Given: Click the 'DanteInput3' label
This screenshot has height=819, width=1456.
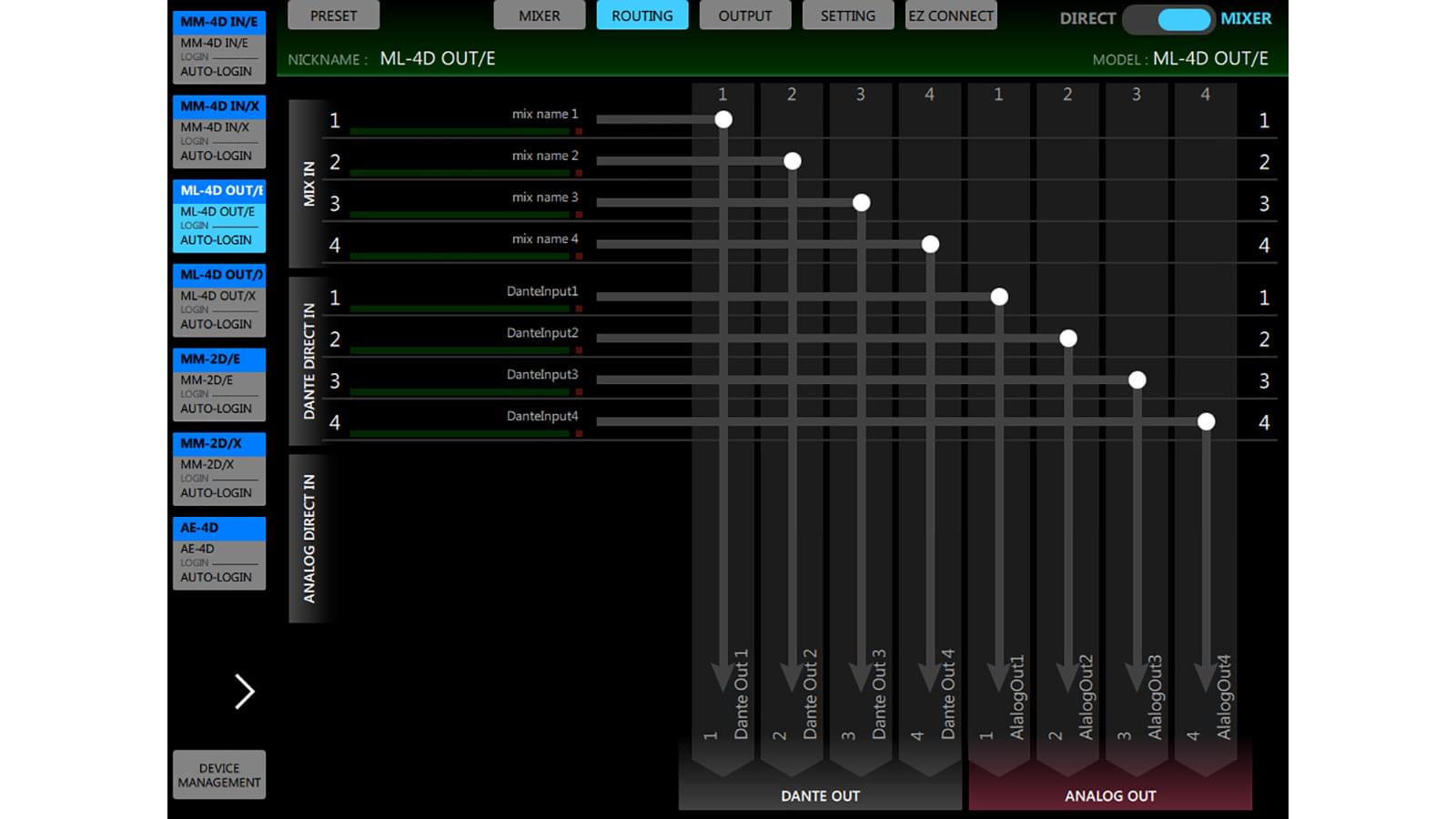Looking at the screenshot, I should (x=542, y=374).
